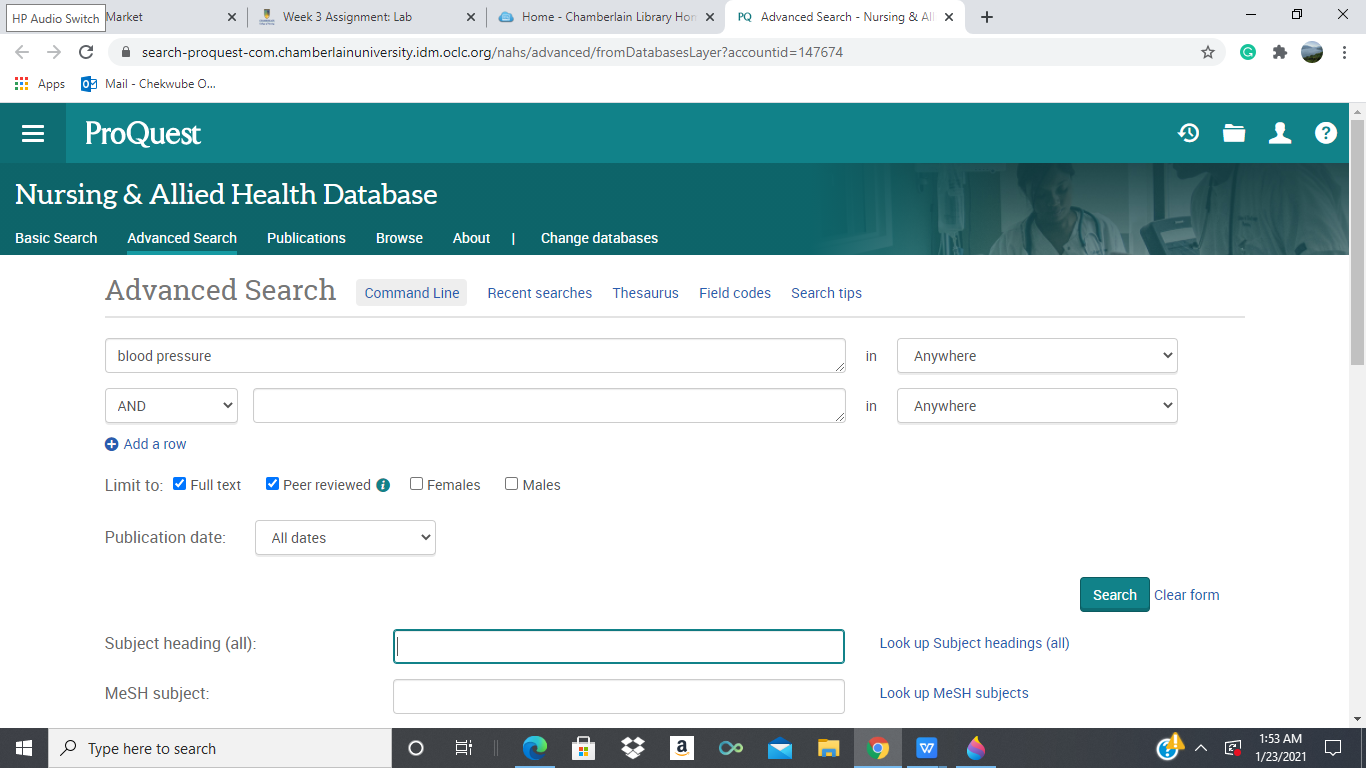Open the Recent searches link
The width and height of the screenshot is (1366, 768).
click(540, 293)
